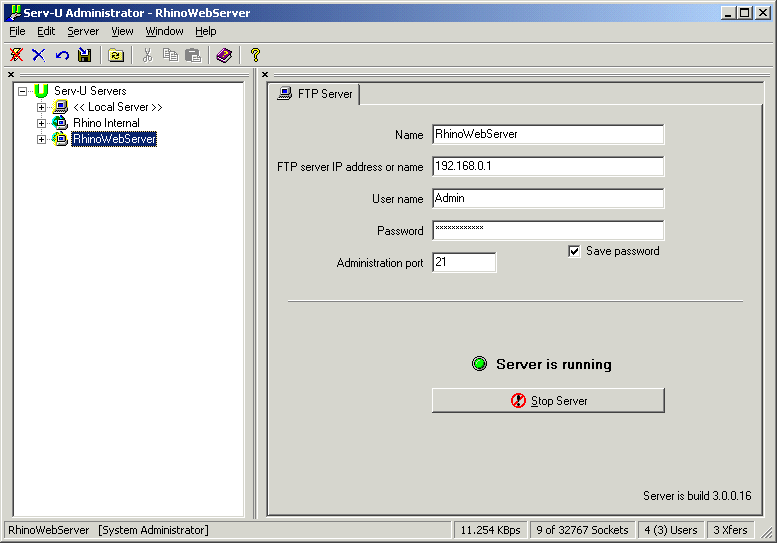The height and width of the screenshot is (543, 777).
Task: Expand the Local Server tree node
Action: 41,107
